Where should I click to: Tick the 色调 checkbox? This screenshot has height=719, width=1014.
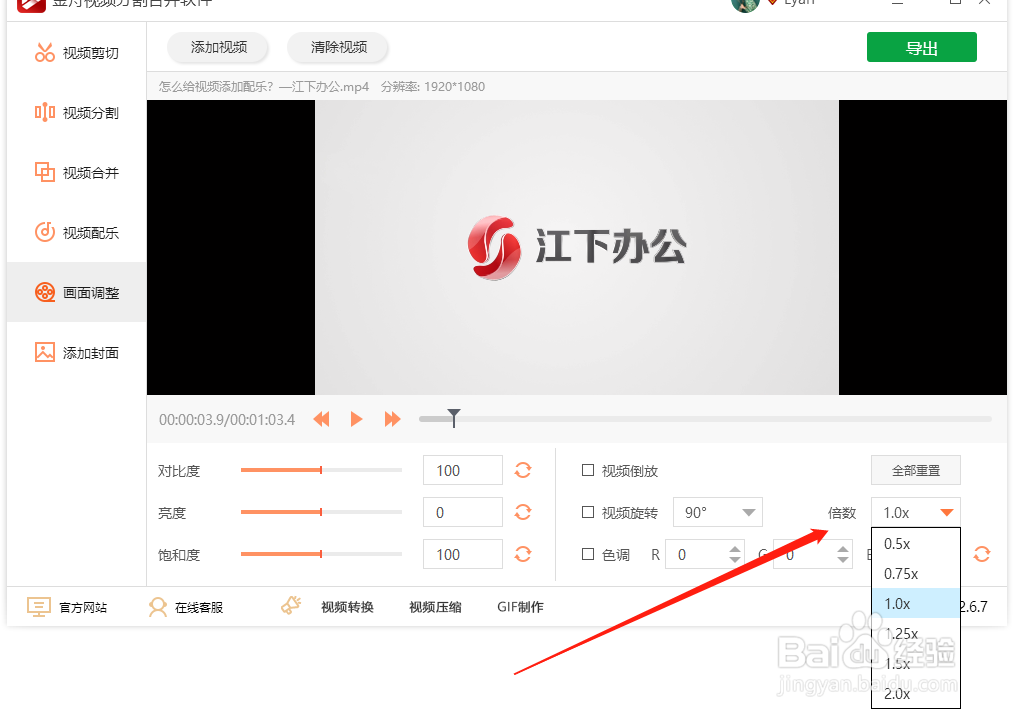588,554
